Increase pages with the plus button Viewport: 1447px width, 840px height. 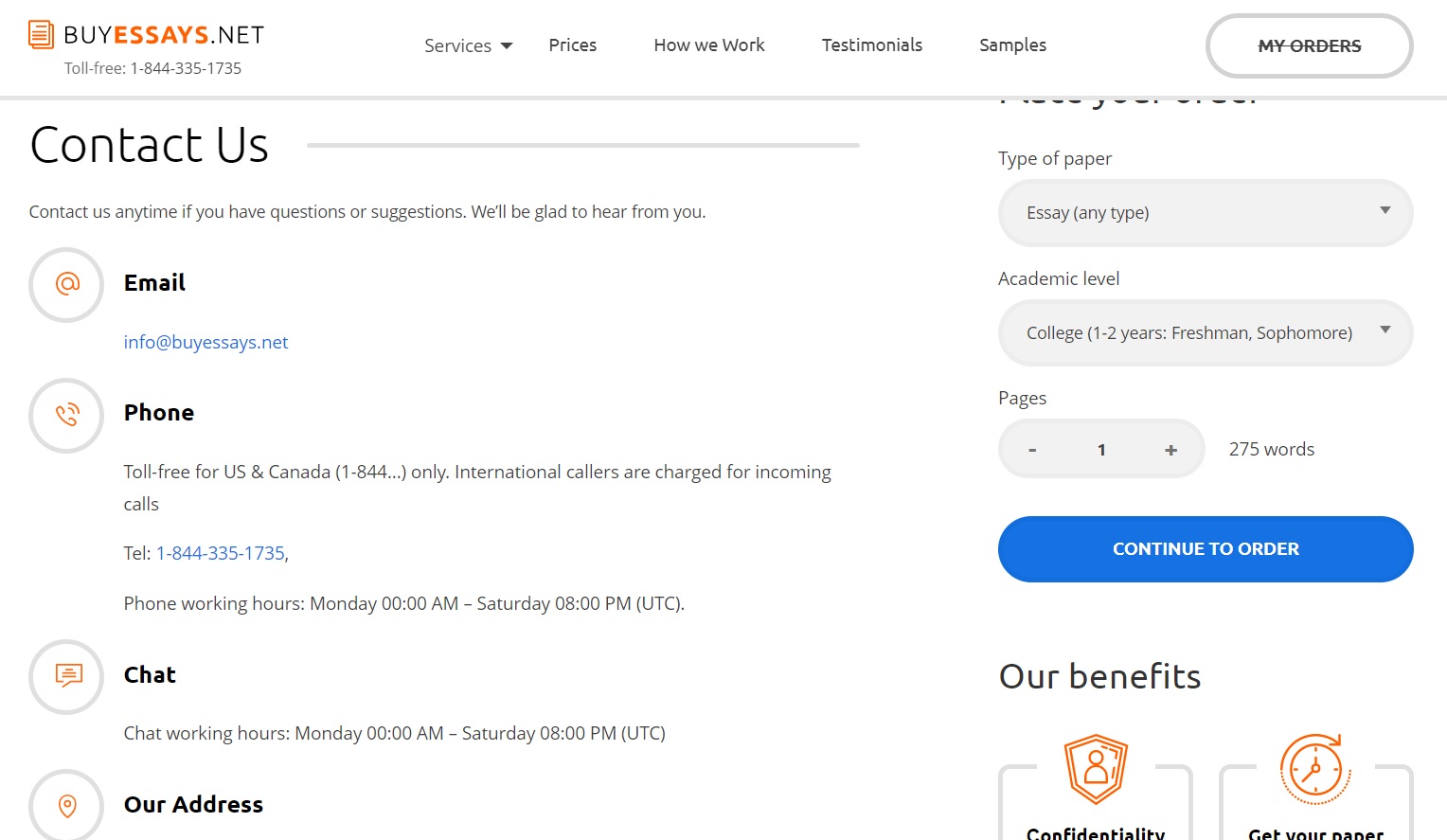pyautogui.click(x=1170, y=450)
